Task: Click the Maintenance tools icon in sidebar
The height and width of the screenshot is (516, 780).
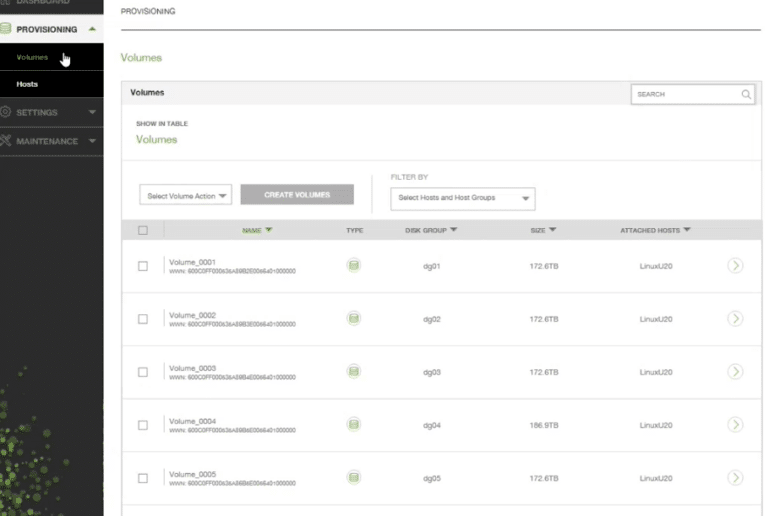Action: coord(5,141)
